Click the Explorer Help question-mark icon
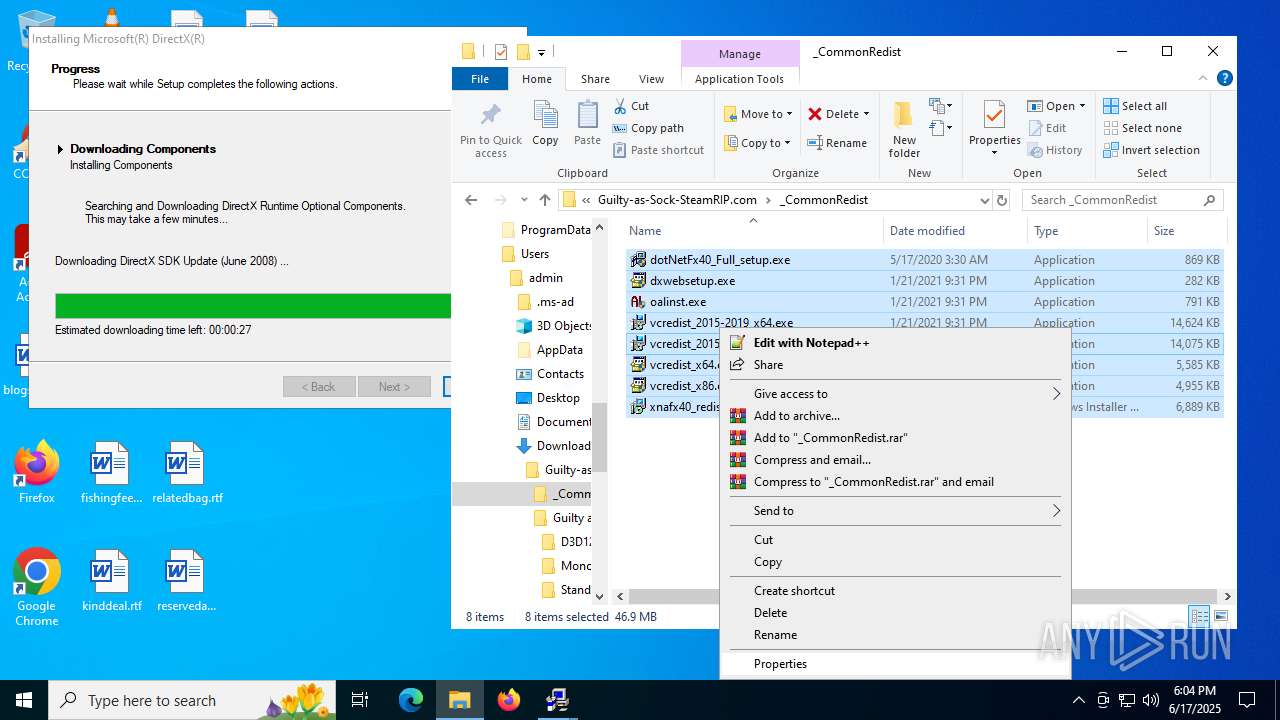1280x720 pixels. [x=1225, y=78]
